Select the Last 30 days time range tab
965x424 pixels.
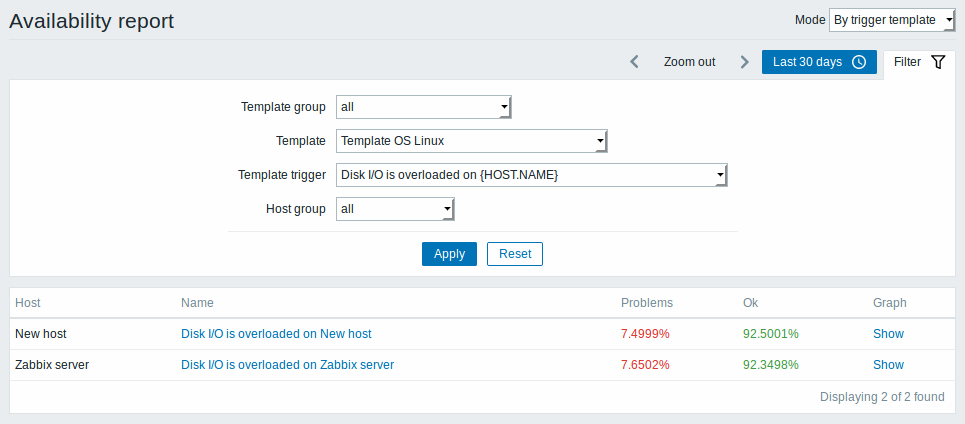(x=819, y=62)
